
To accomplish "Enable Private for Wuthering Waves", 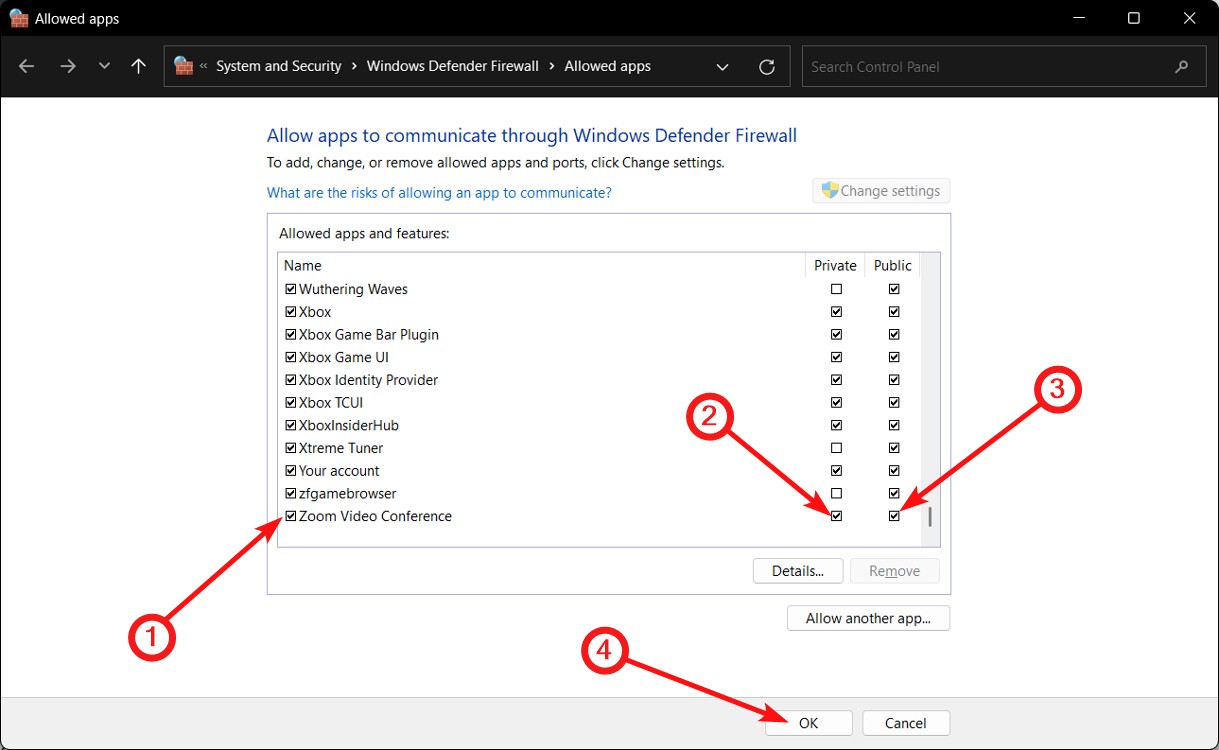I will coord(836,289).
